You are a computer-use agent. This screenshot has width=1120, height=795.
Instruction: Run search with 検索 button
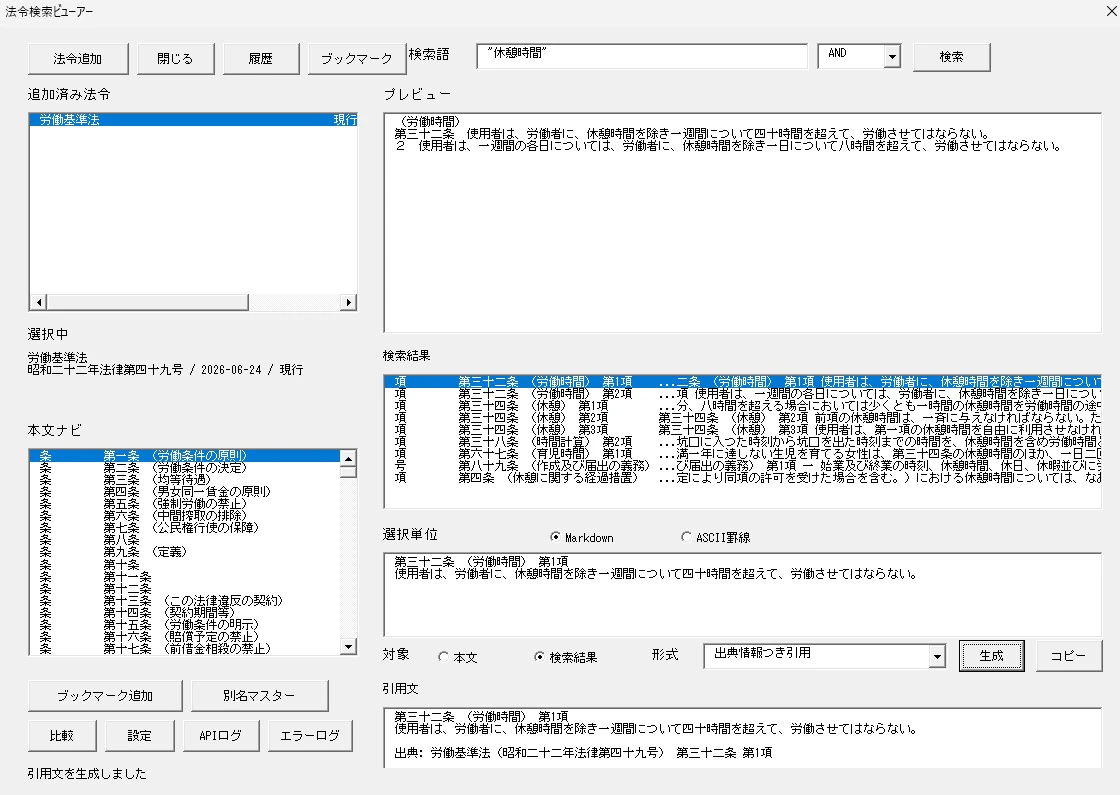click(x=951, y=56)
